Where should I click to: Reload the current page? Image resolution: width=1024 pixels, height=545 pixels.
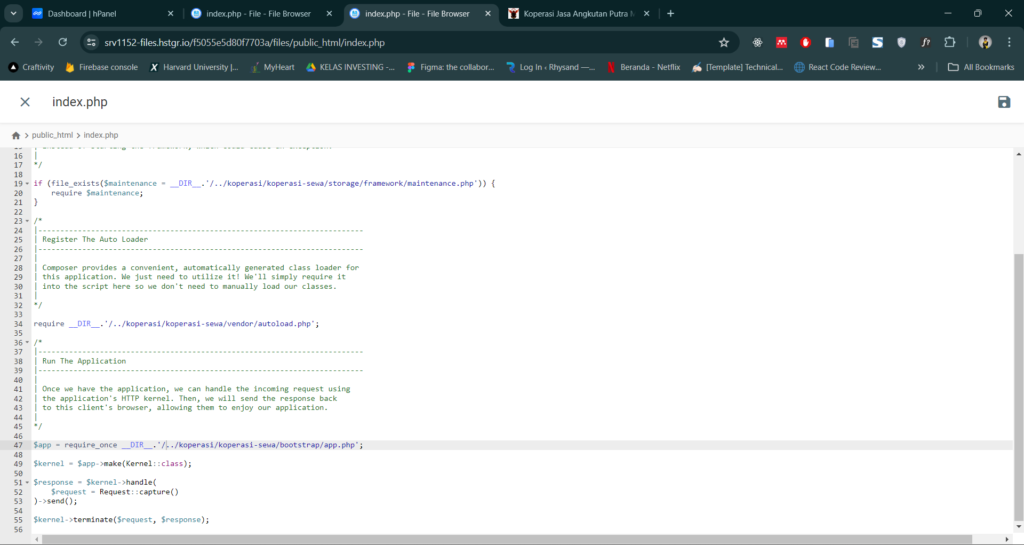(63, 42)
